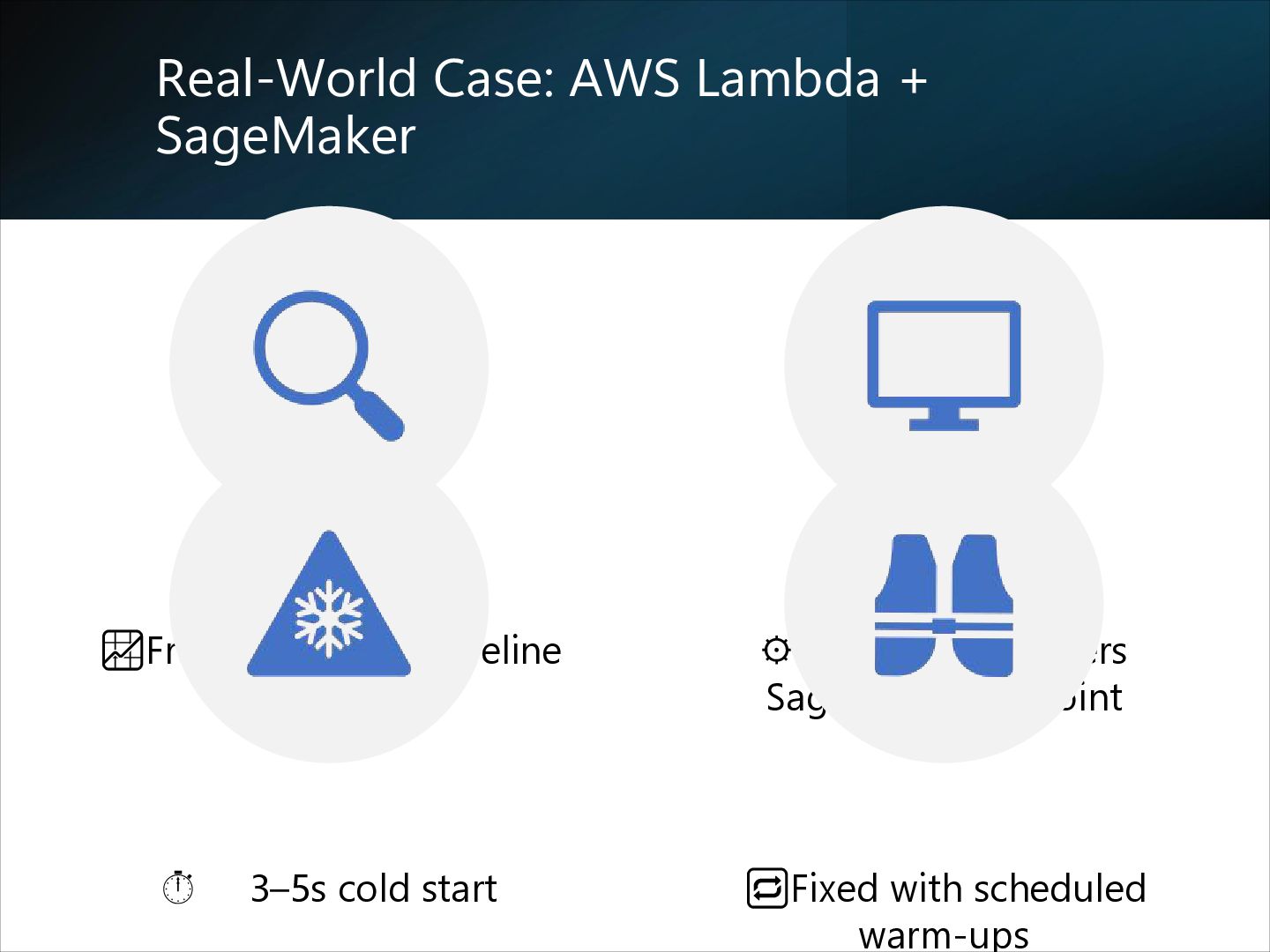The height and width of the screenshot is (952, 1270).
Task: Click "AWS Lambda" in the title
Action: [725, 78]
